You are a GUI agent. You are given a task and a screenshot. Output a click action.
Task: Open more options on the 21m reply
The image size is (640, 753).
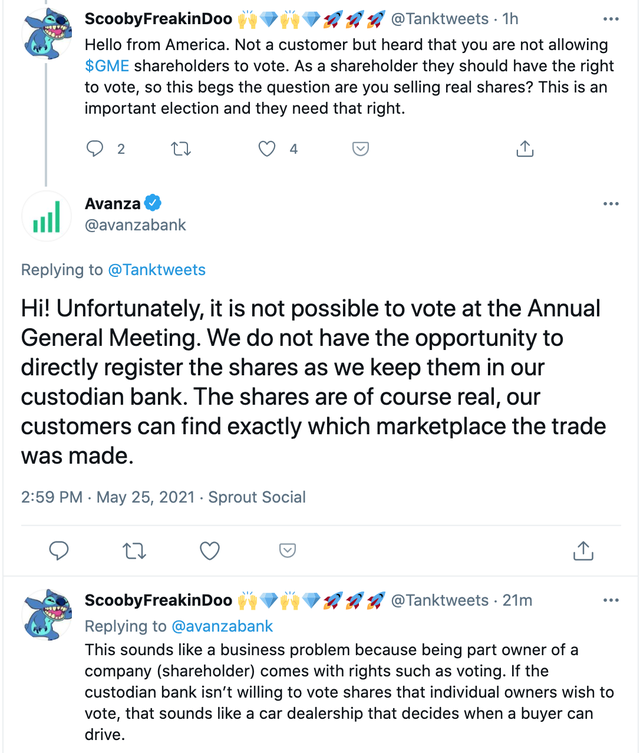[x=611, y=600]
